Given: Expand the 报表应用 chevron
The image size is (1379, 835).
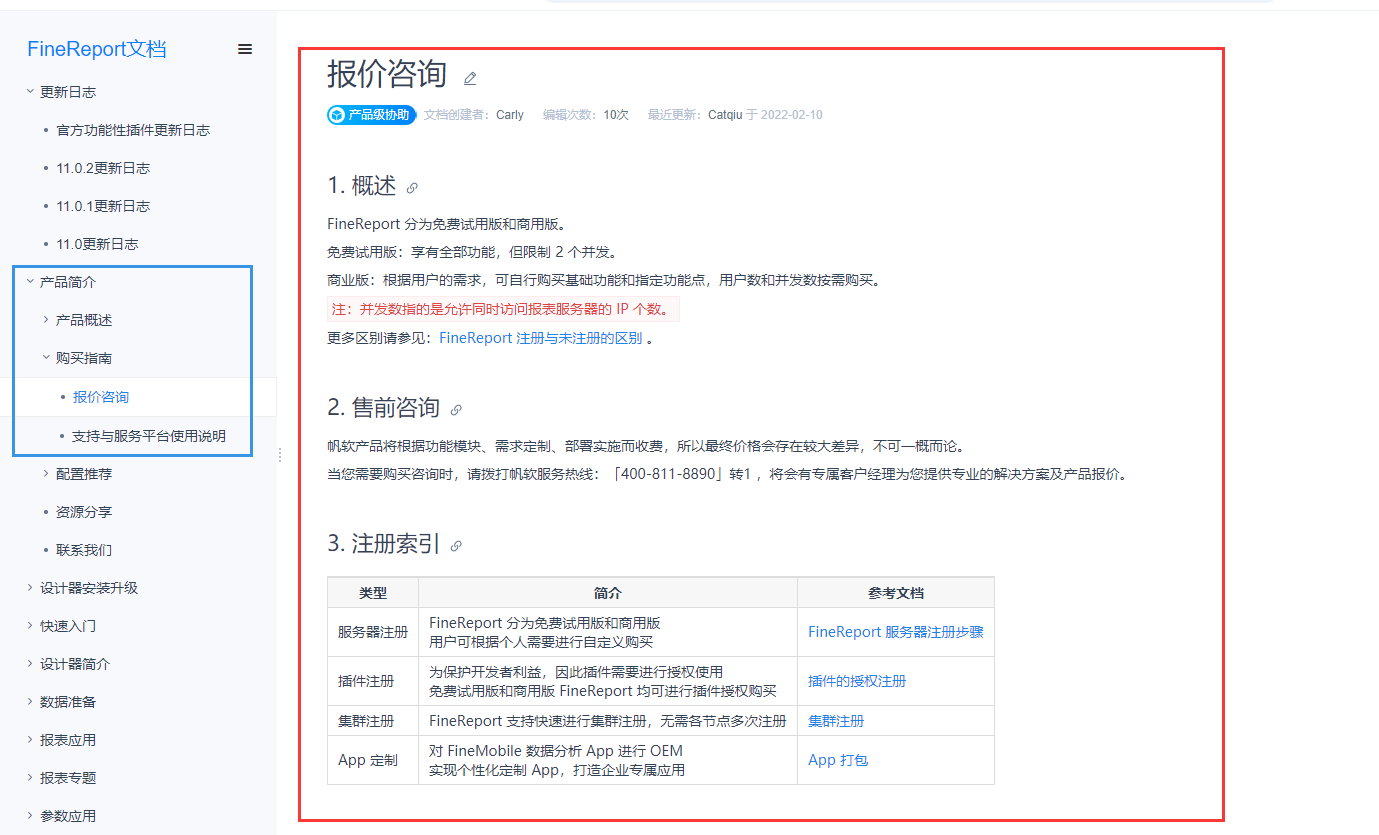Looking at the screenshot, I should click(x=30, y=740).
